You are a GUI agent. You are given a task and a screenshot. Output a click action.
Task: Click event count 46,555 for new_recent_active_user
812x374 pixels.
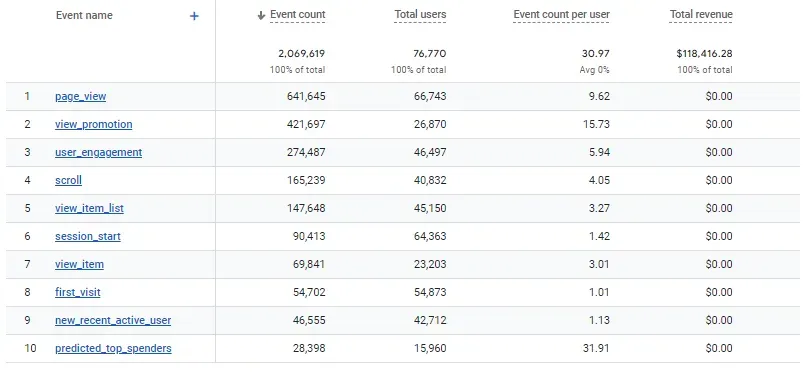click(309, 320)
